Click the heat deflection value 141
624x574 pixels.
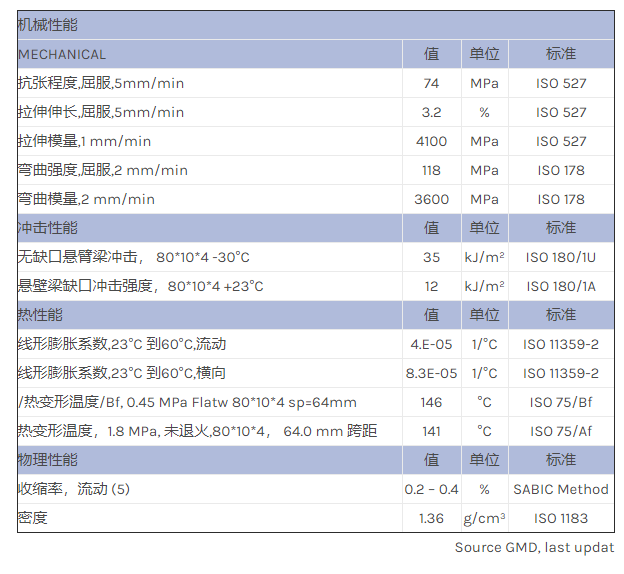coord(431,431)
